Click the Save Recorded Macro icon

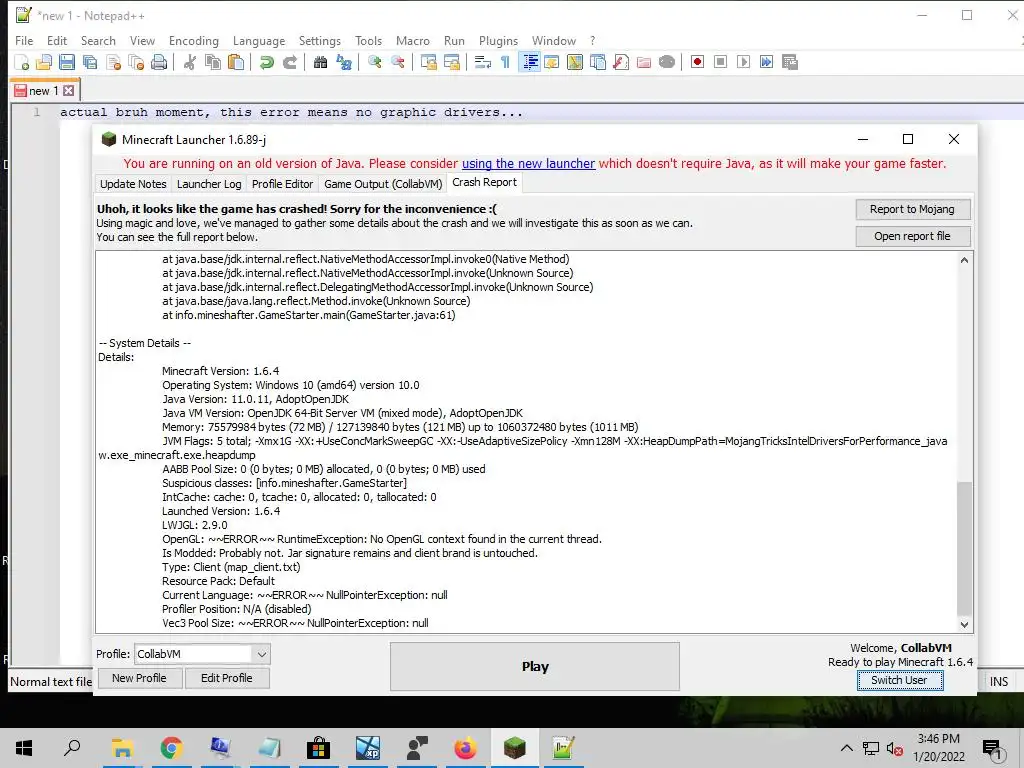790,62
